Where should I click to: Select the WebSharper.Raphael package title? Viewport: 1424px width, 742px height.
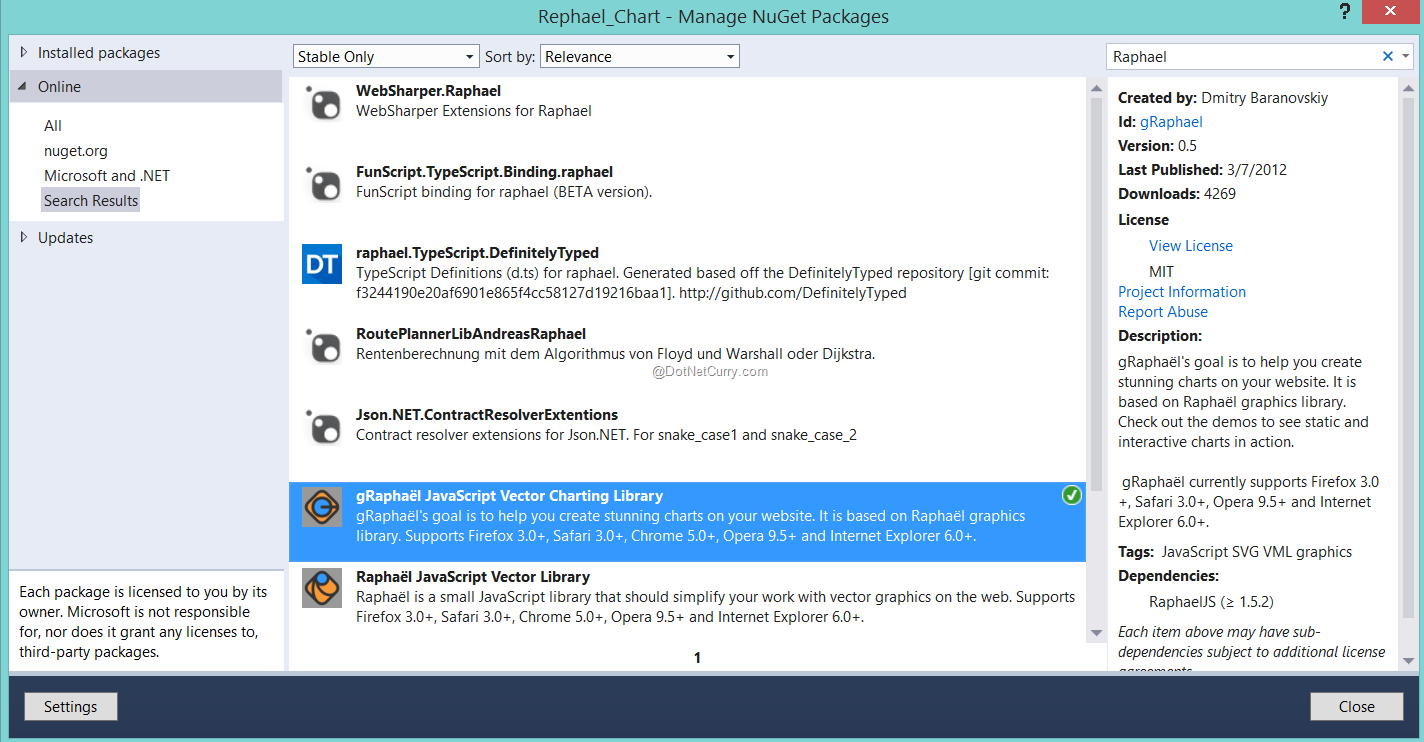[x=428, y=91]
